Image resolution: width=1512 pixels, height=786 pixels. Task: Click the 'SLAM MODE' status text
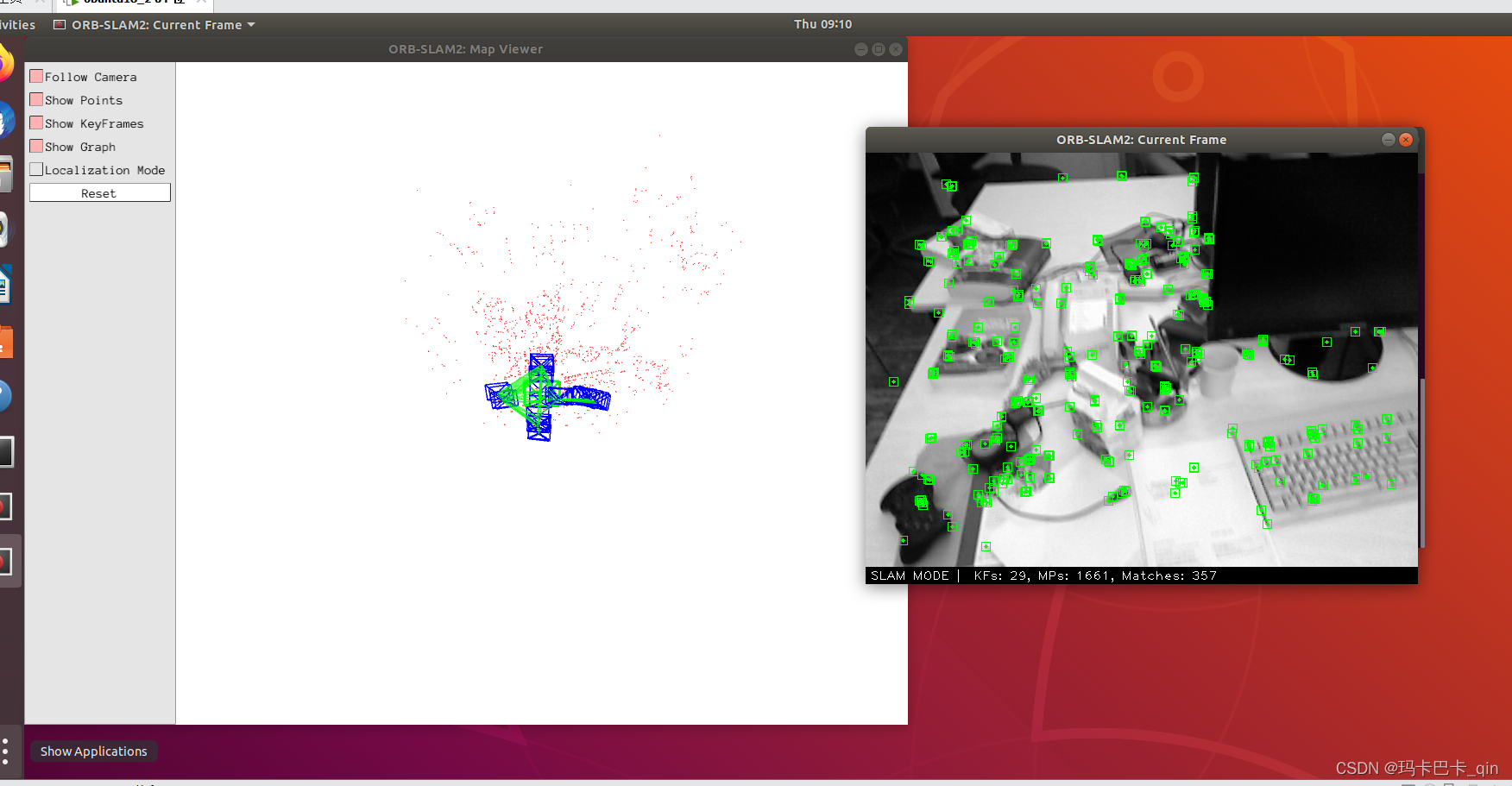910,575
